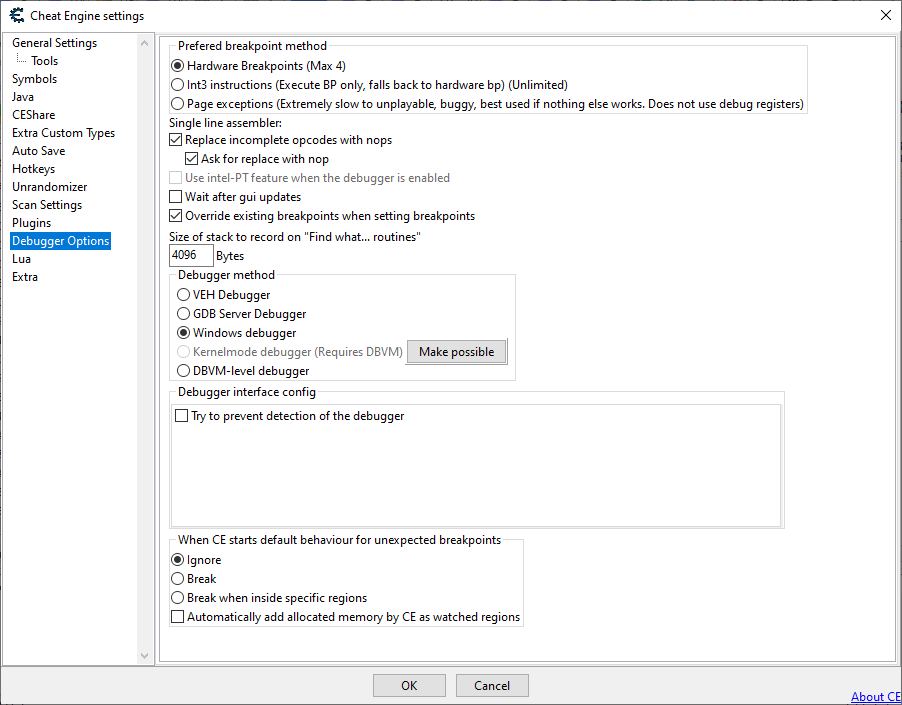This screenshot has width=902, height=705.
Task: Select GDB Server Debugger option
Action: (x=183, y=314)
